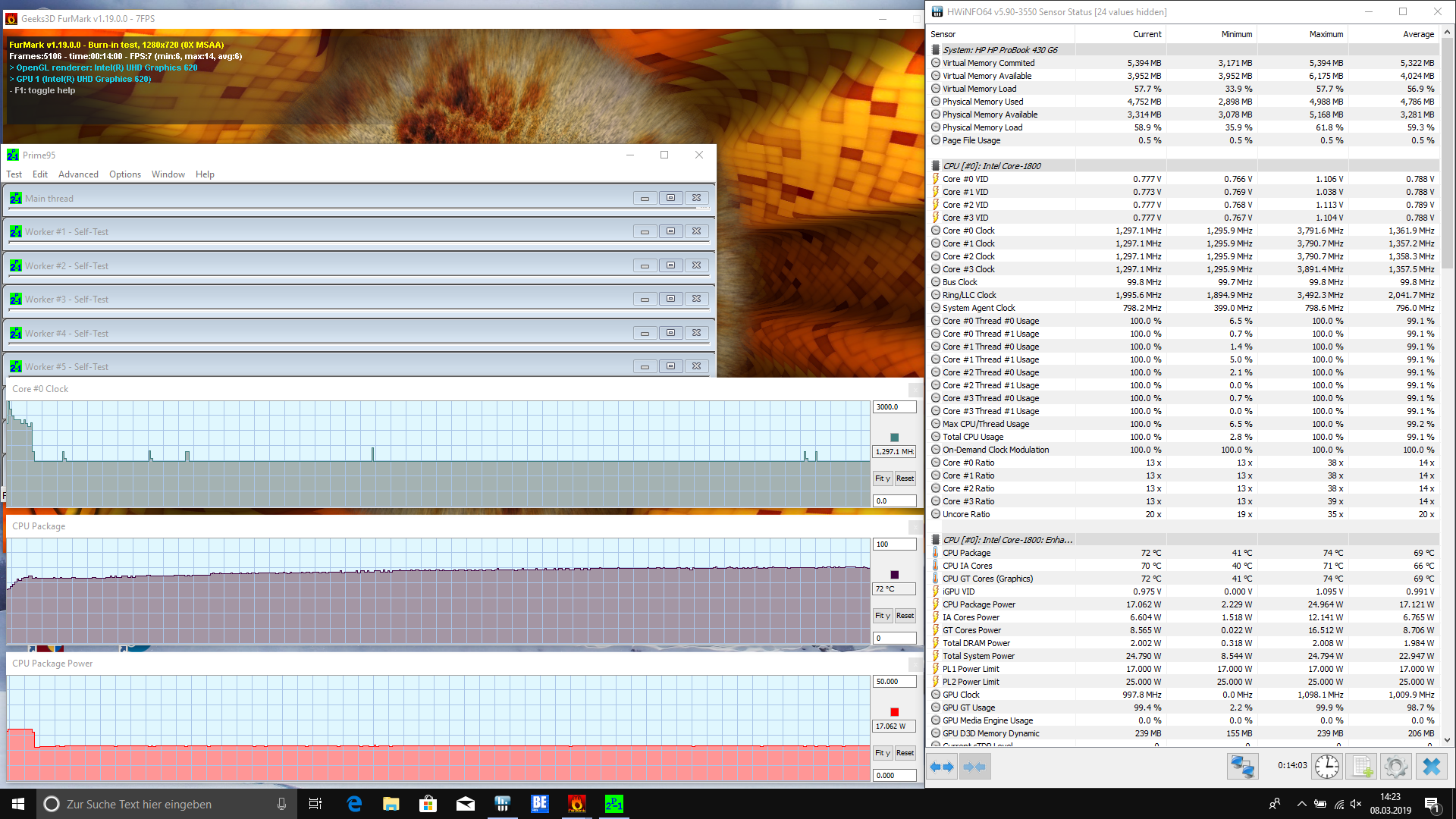Image resolution: width=1456 pixels, height=819 pixels.
Task: Open the Advanced menu in Prime95
Action: [x=78, y=174]
